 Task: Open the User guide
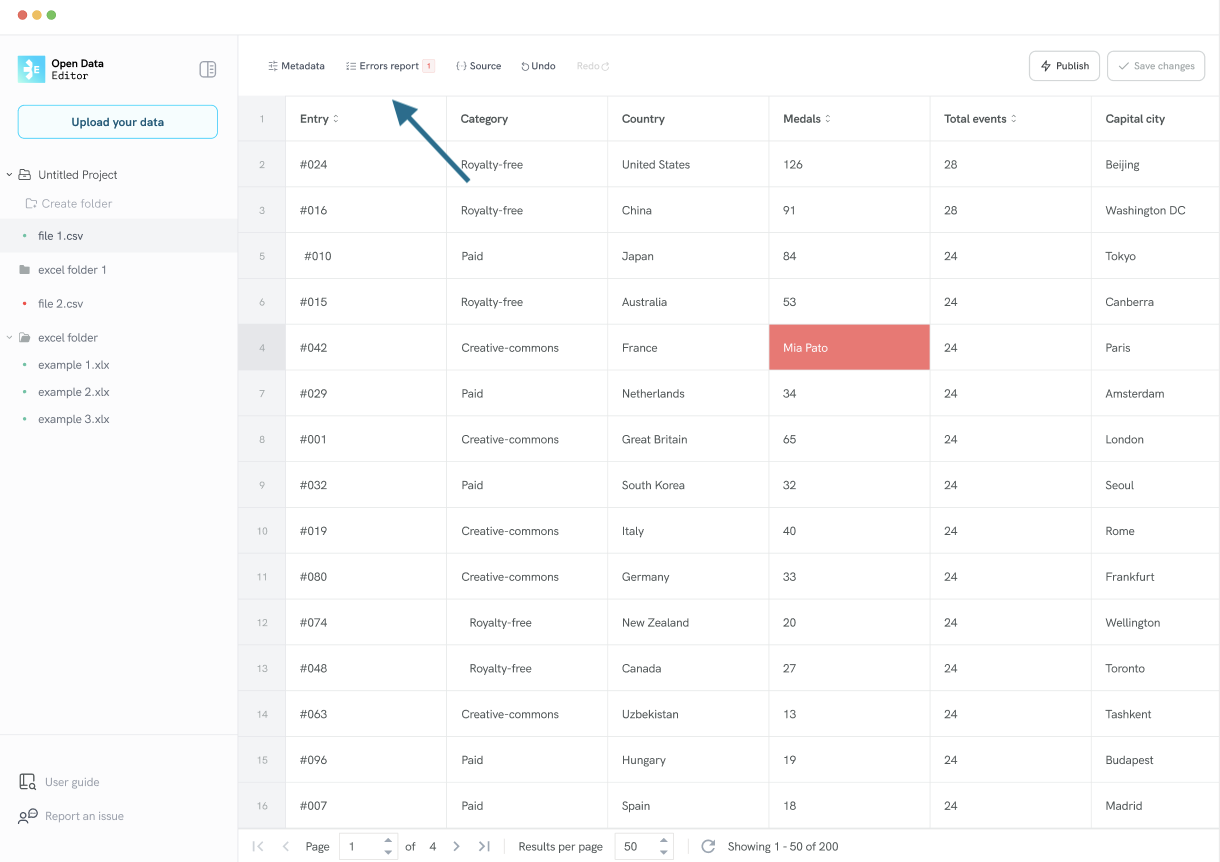72,782
